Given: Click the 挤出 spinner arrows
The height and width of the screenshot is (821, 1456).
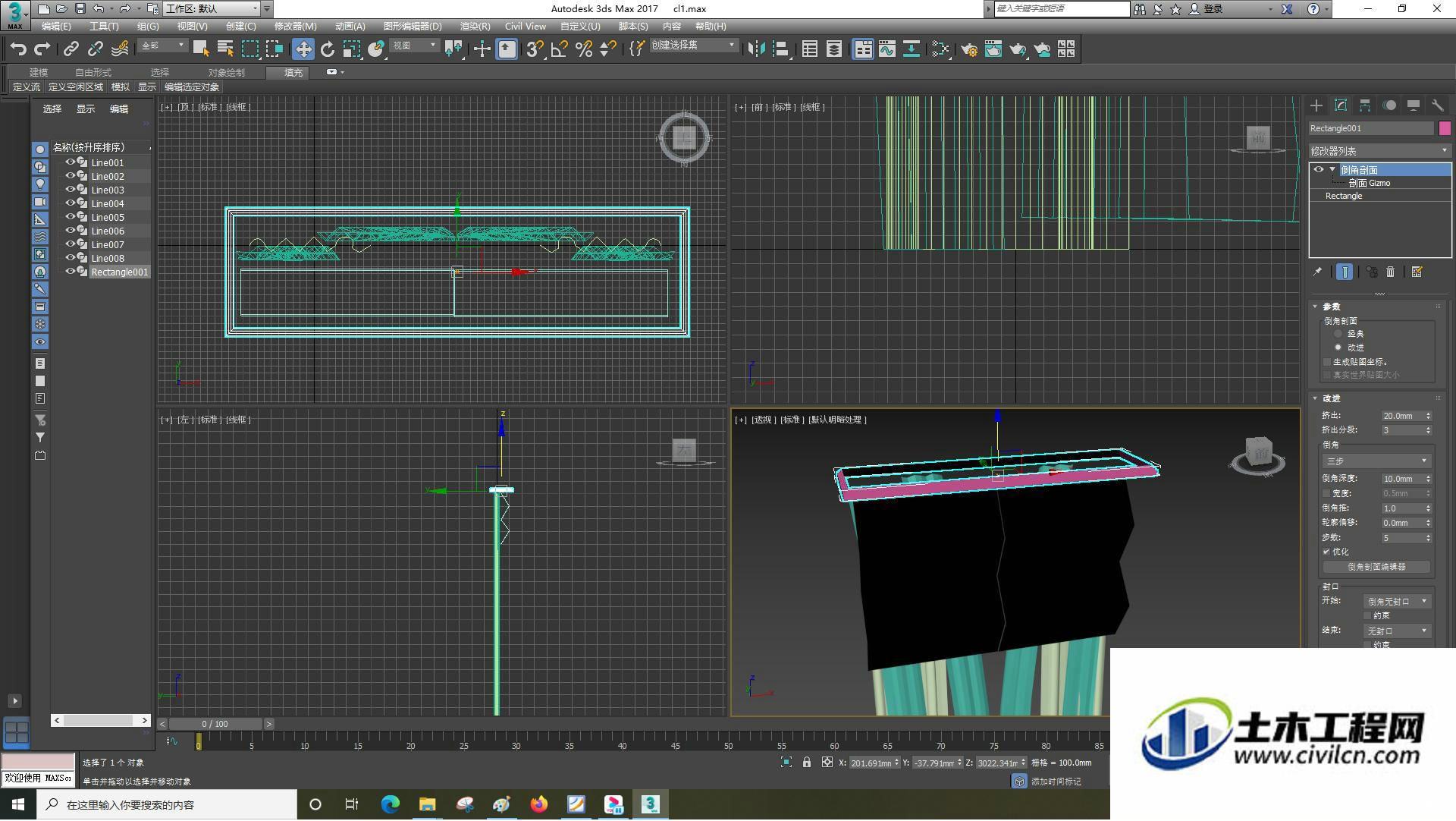Looking at the screenshot, I should 1429,416.
